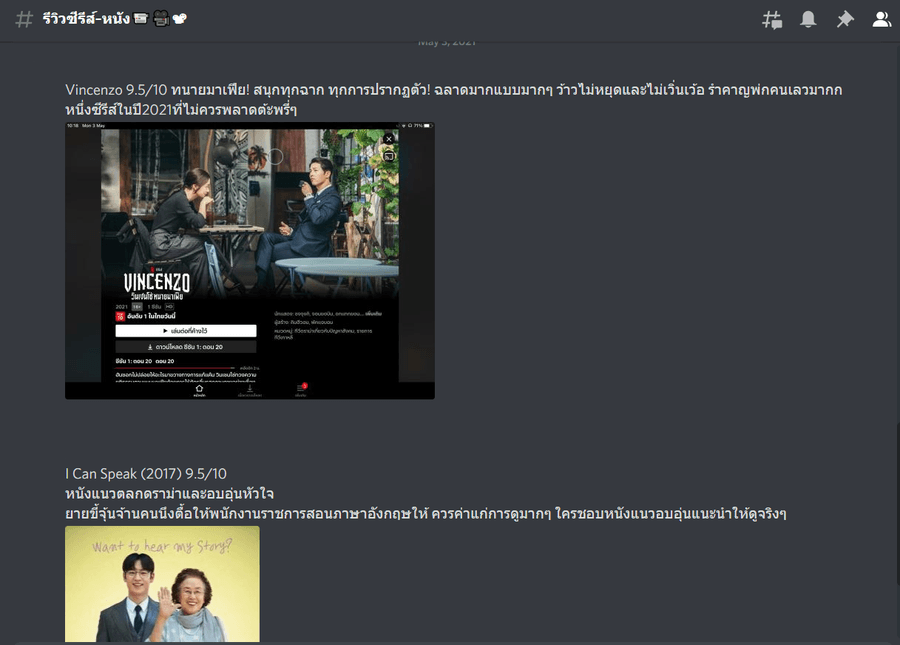Image resolution: width=900 pixels, height=645 pixels.
Task: Click the I Can Speak (2017) 9.5/10 text
Action: click(x=146, y=474)
